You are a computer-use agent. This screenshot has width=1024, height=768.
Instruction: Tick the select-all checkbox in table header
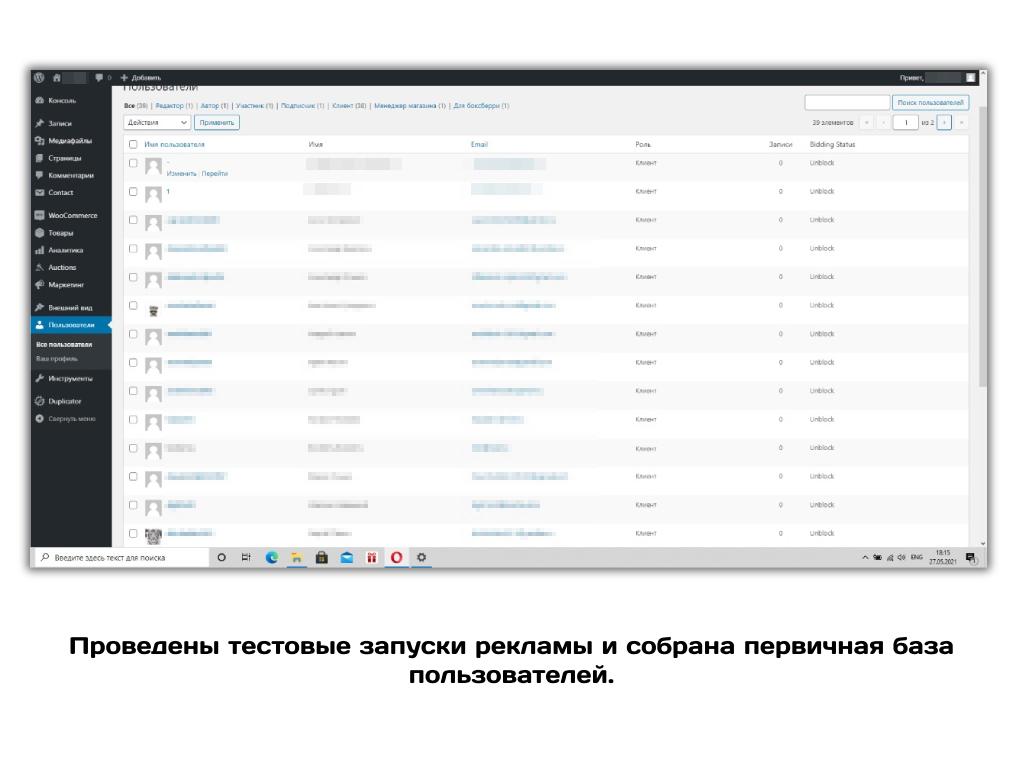tap(134, 144)
